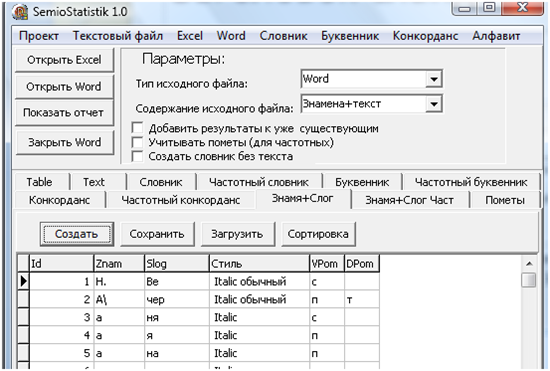The width and height of the screenshot is (550, 371).
Task: Click the Сортировка button
Action: click(318, 234)
